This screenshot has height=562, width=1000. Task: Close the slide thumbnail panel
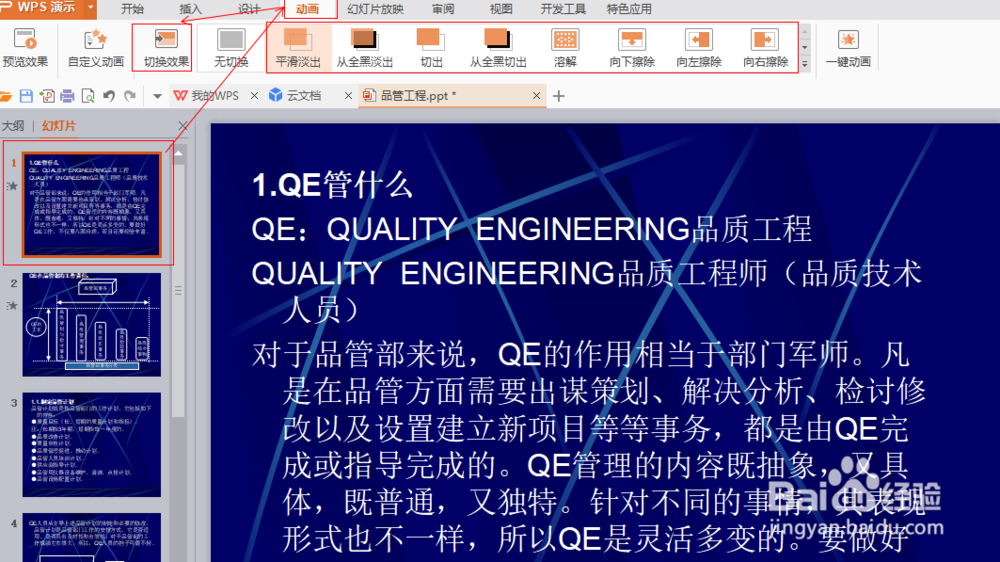pos(183,126)
